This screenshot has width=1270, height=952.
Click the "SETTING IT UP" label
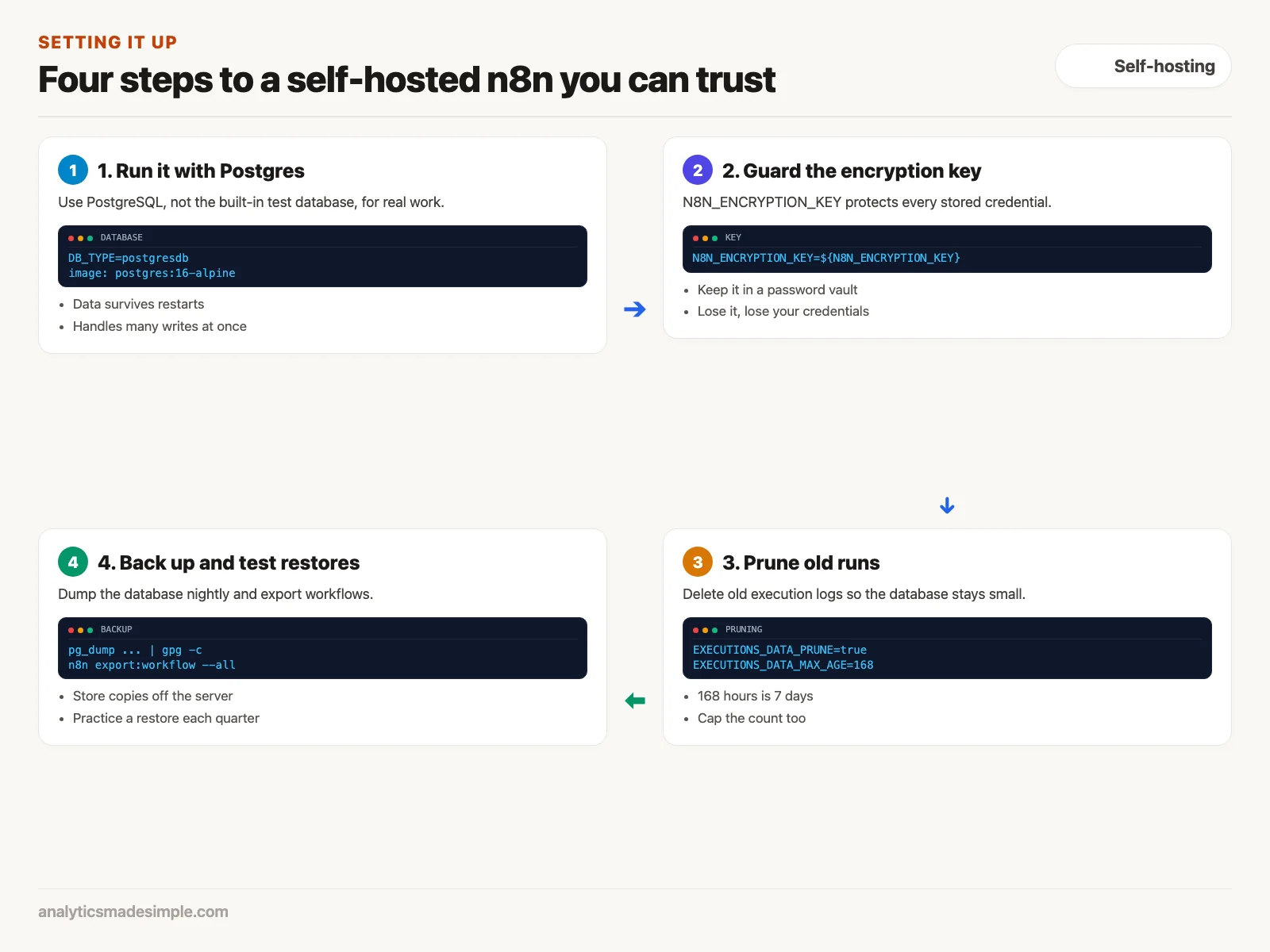point(108,42)
